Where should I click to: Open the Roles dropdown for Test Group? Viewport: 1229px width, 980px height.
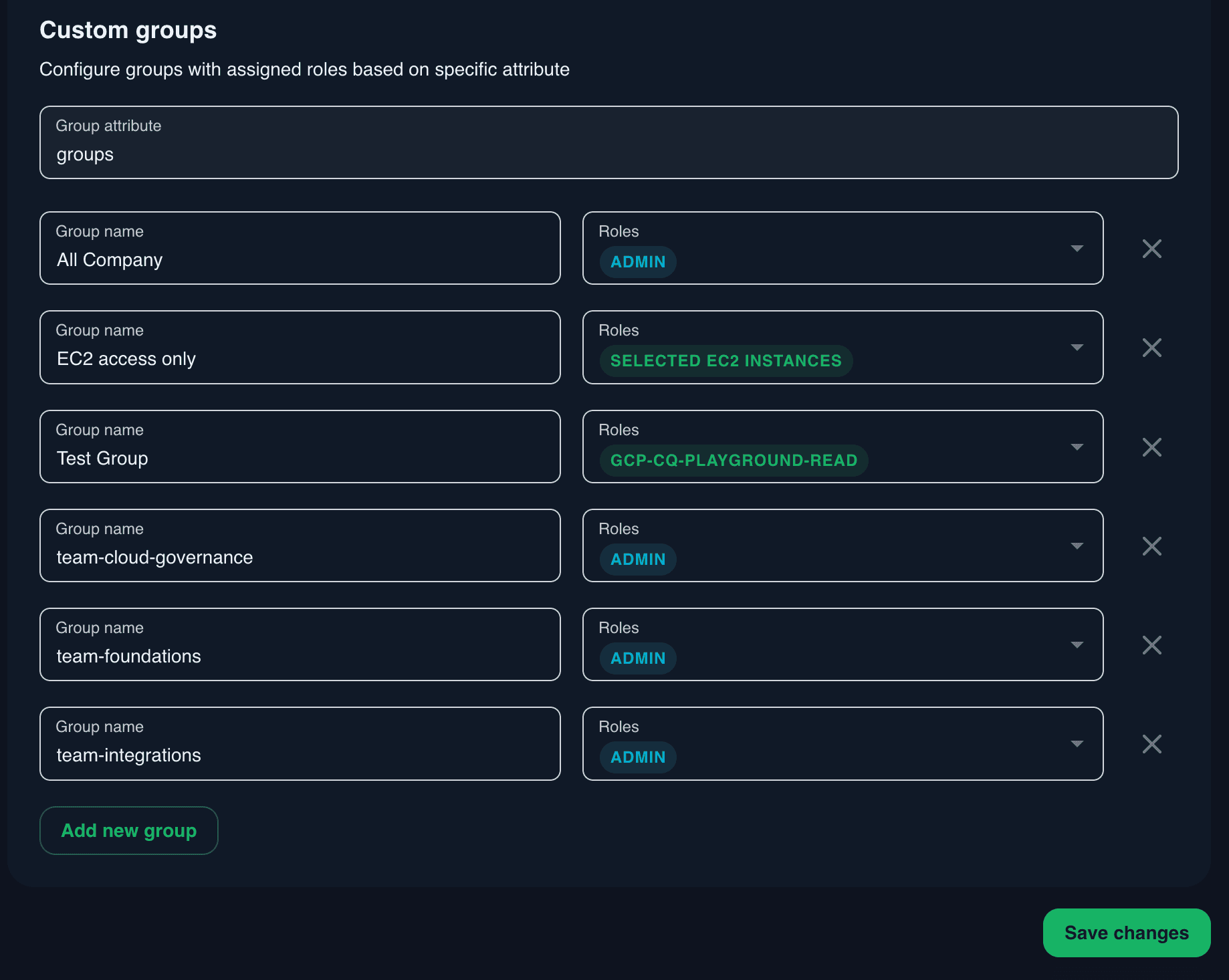1077,447
